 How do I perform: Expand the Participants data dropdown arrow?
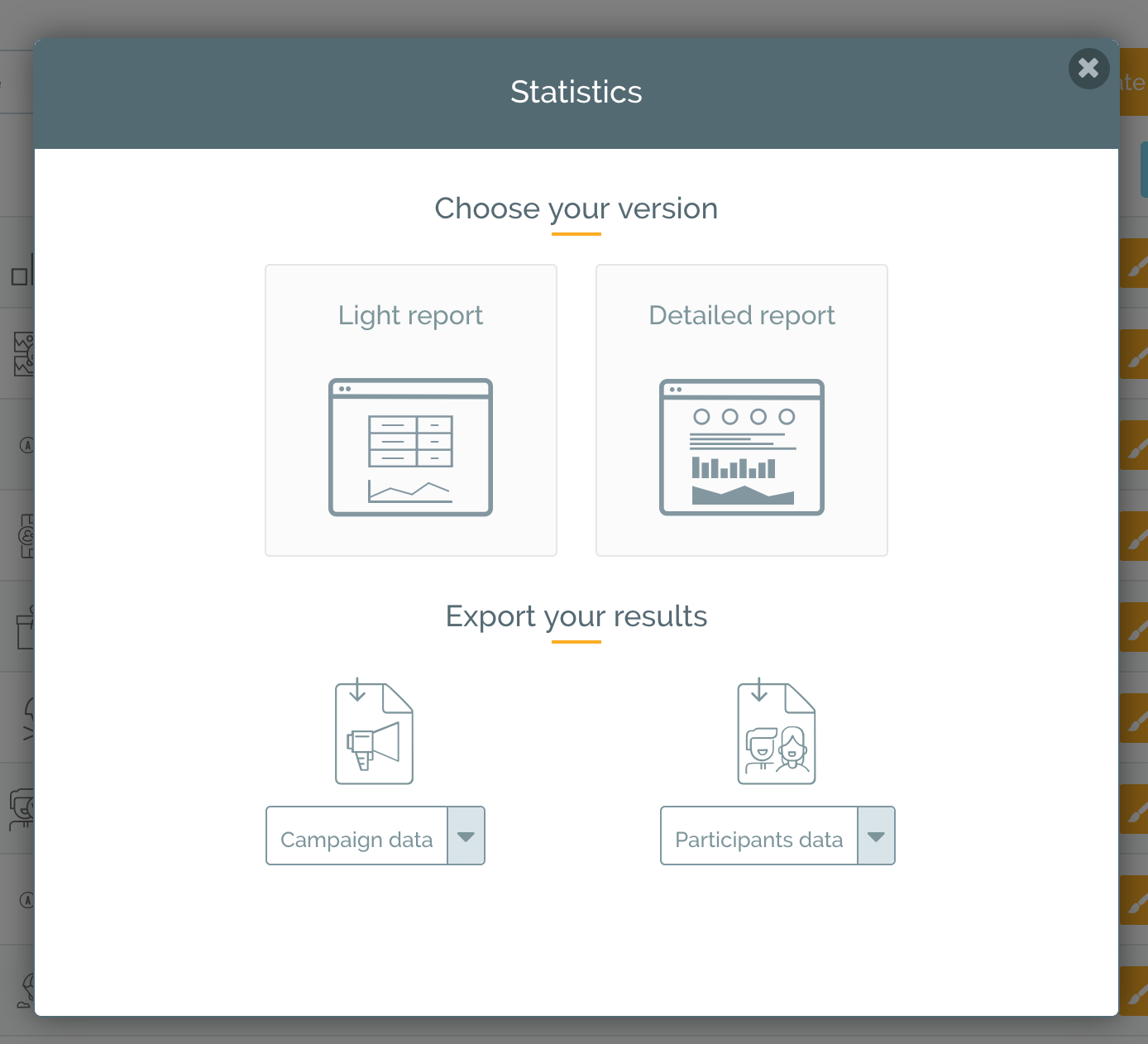pyautogui.click(x=876, y=836)
